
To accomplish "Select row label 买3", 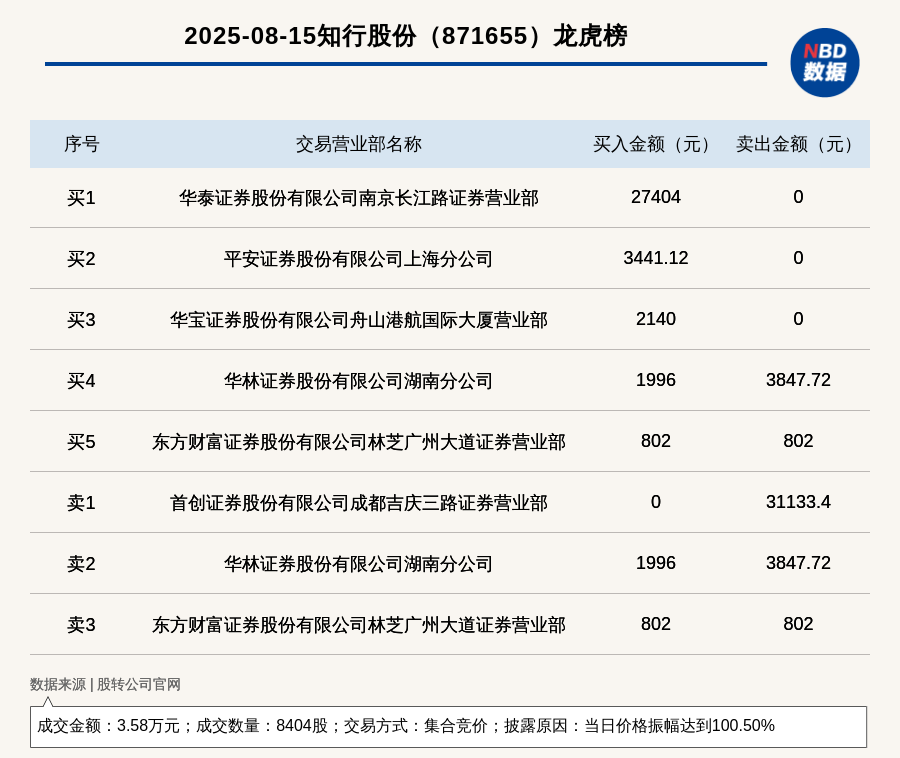I will click(x=82, y=320).
